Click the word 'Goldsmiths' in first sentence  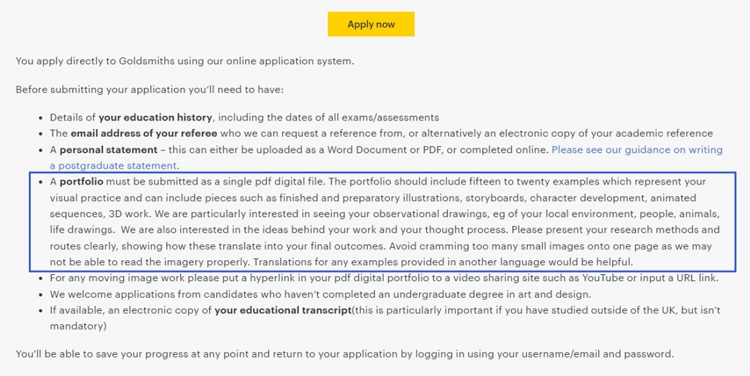tap(146, 61)
